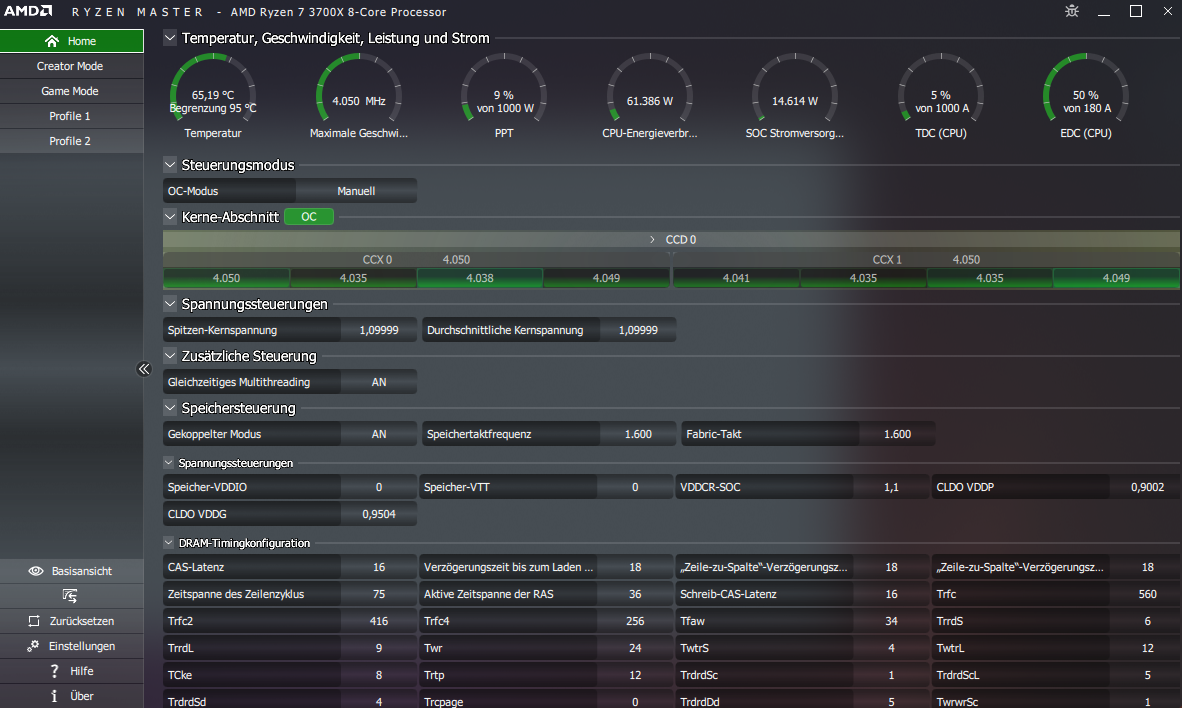Click the gear icon for Einstellungen
Viewport: 1182px width, 708px height.
(33, 646)
